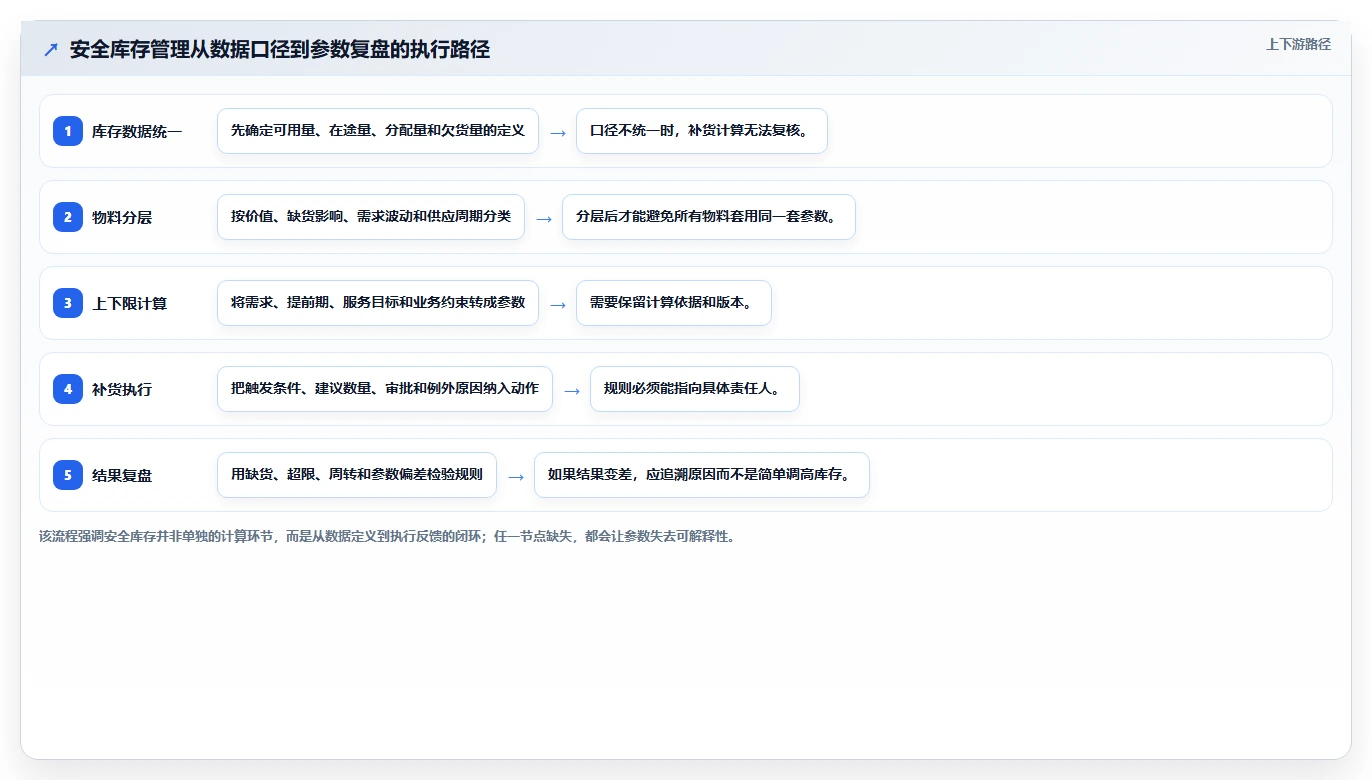Screen dimensions: 1372x780
Task: Select step badge number 1
Action: [68, 131]
